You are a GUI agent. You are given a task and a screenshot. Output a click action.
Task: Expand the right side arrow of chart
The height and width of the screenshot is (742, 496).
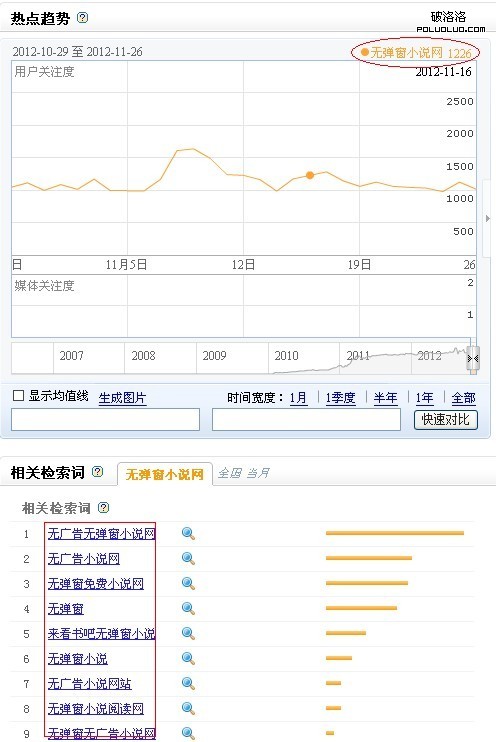pyautogui.click(x=488, y=218)
